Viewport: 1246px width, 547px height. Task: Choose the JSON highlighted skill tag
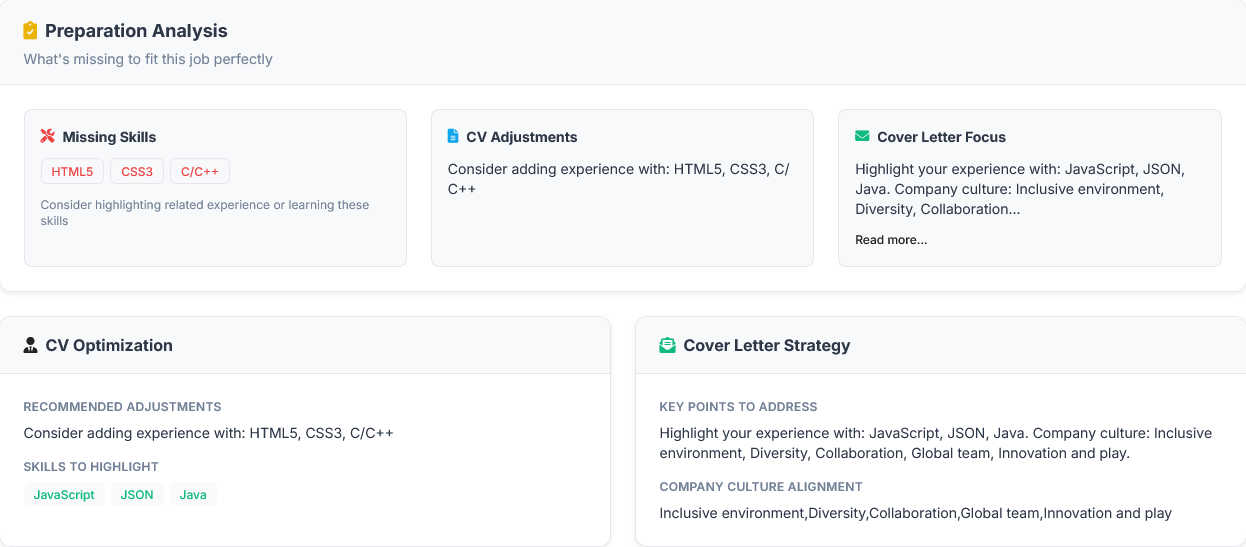(137, 494)
